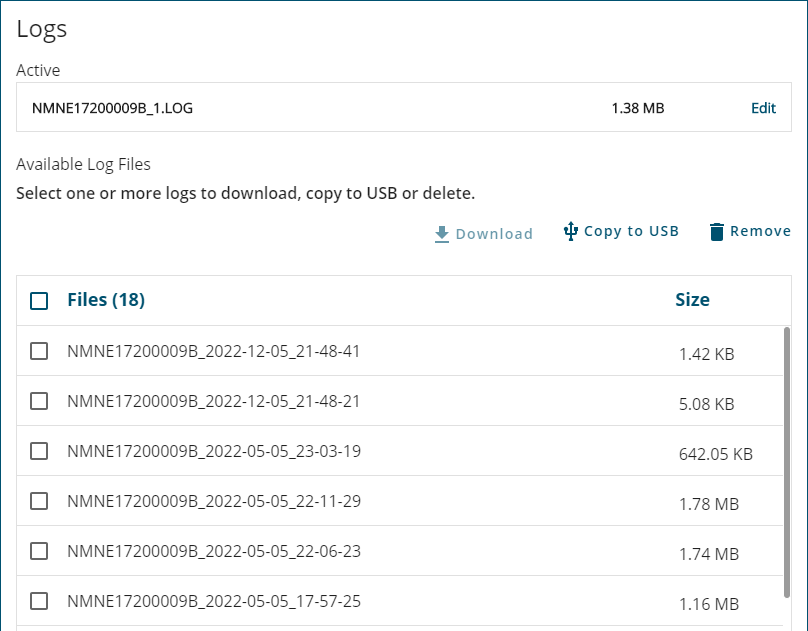Toggle the select-all Files checkbox

[39, 301]
